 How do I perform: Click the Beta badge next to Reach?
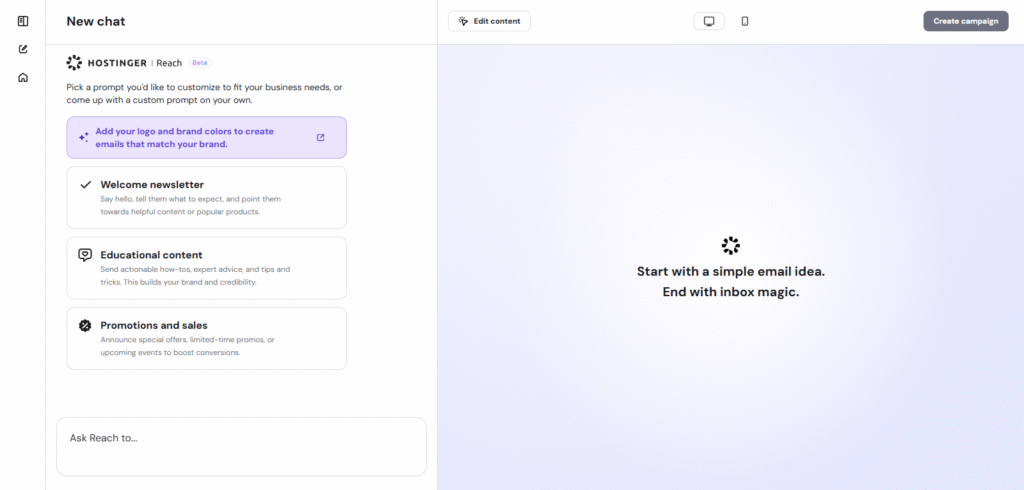click(200, 63)
